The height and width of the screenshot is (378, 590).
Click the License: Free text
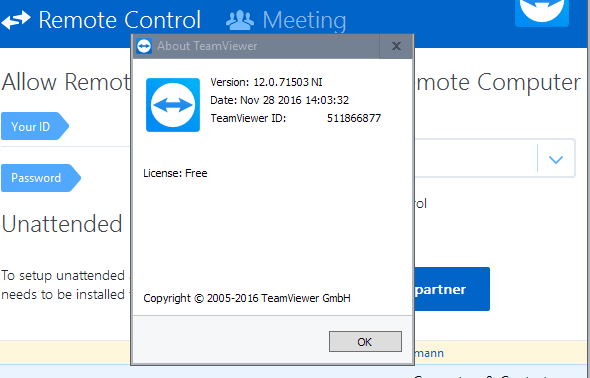175,173
